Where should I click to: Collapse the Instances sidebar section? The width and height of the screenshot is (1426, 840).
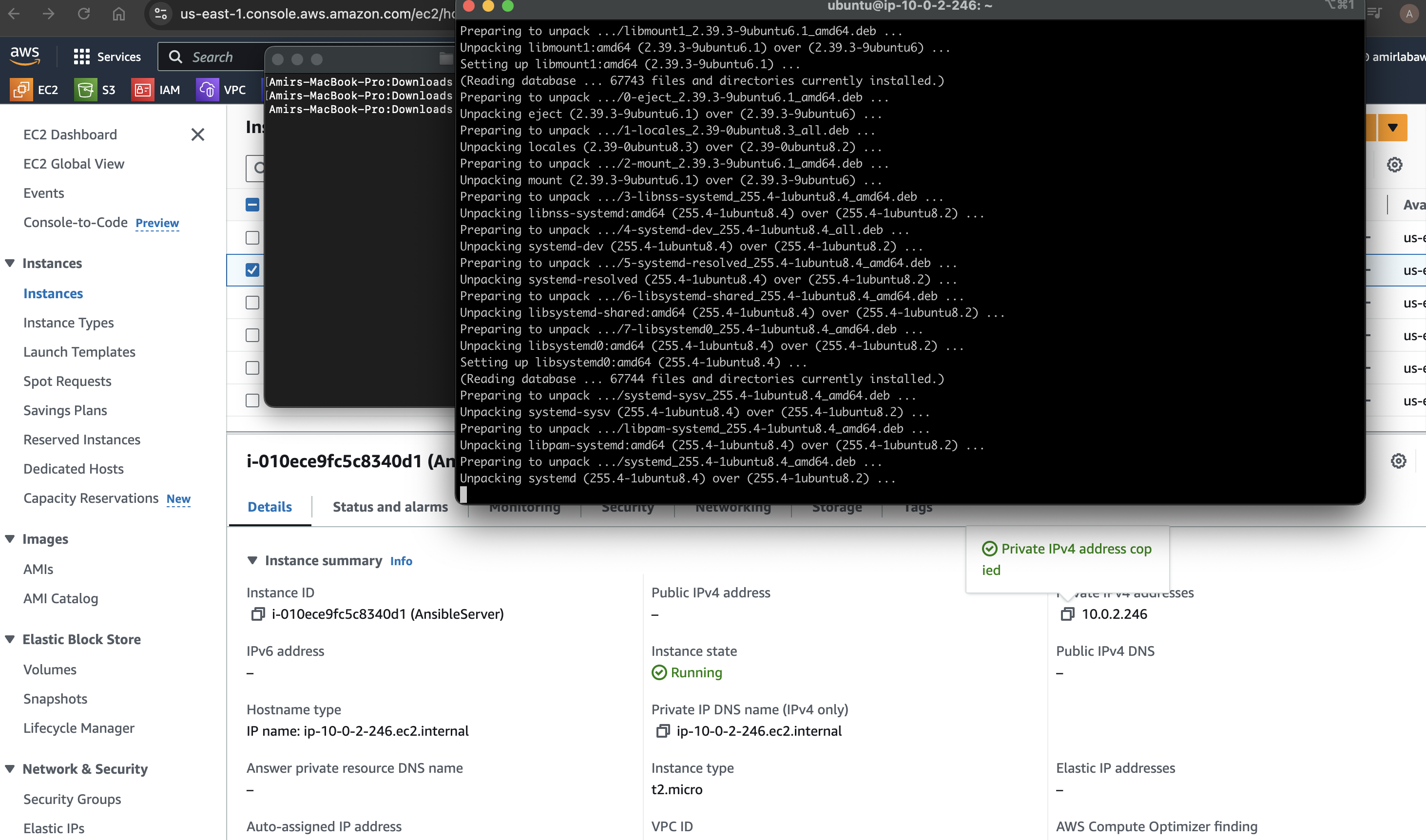pos(10,263)
